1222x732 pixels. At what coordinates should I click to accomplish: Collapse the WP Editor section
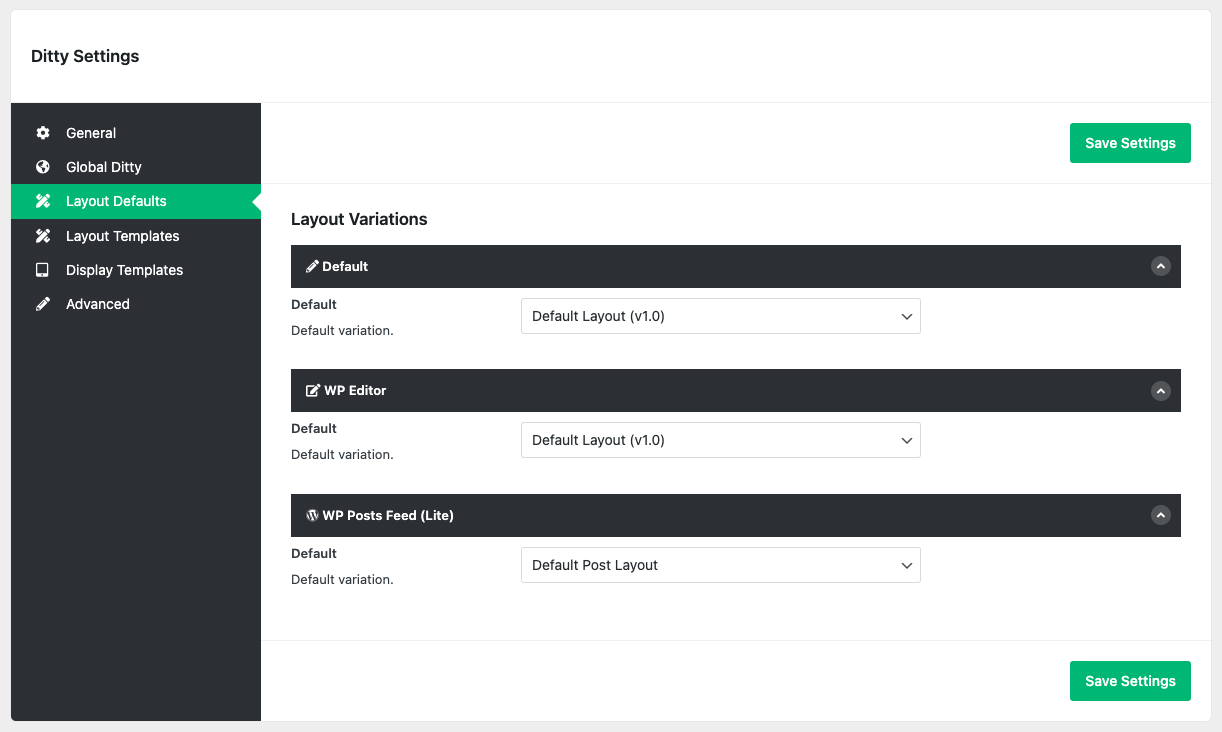click(1160, 391)
